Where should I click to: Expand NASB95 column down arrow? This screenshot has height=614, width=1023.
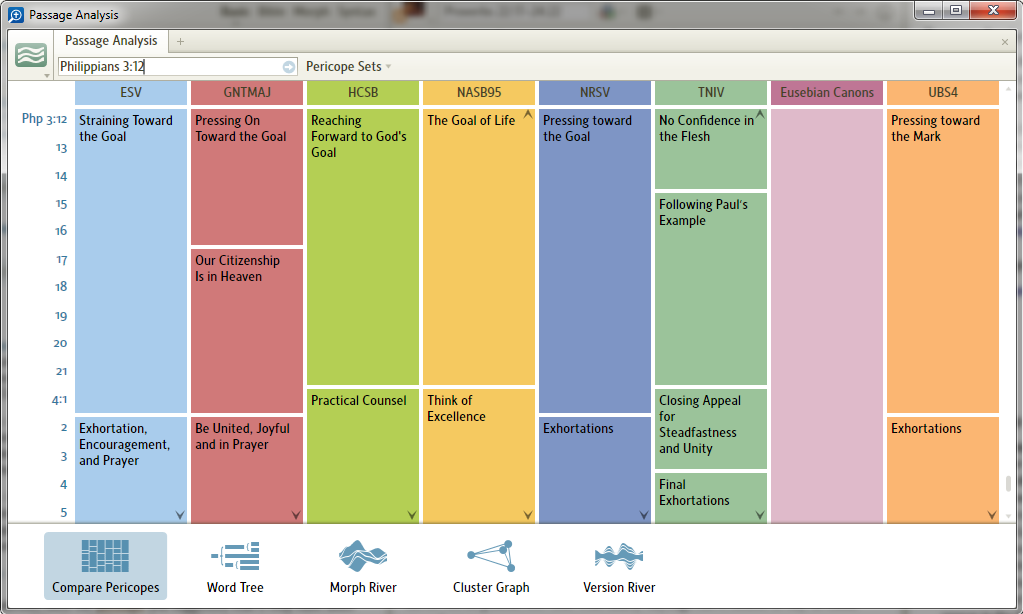528,515
